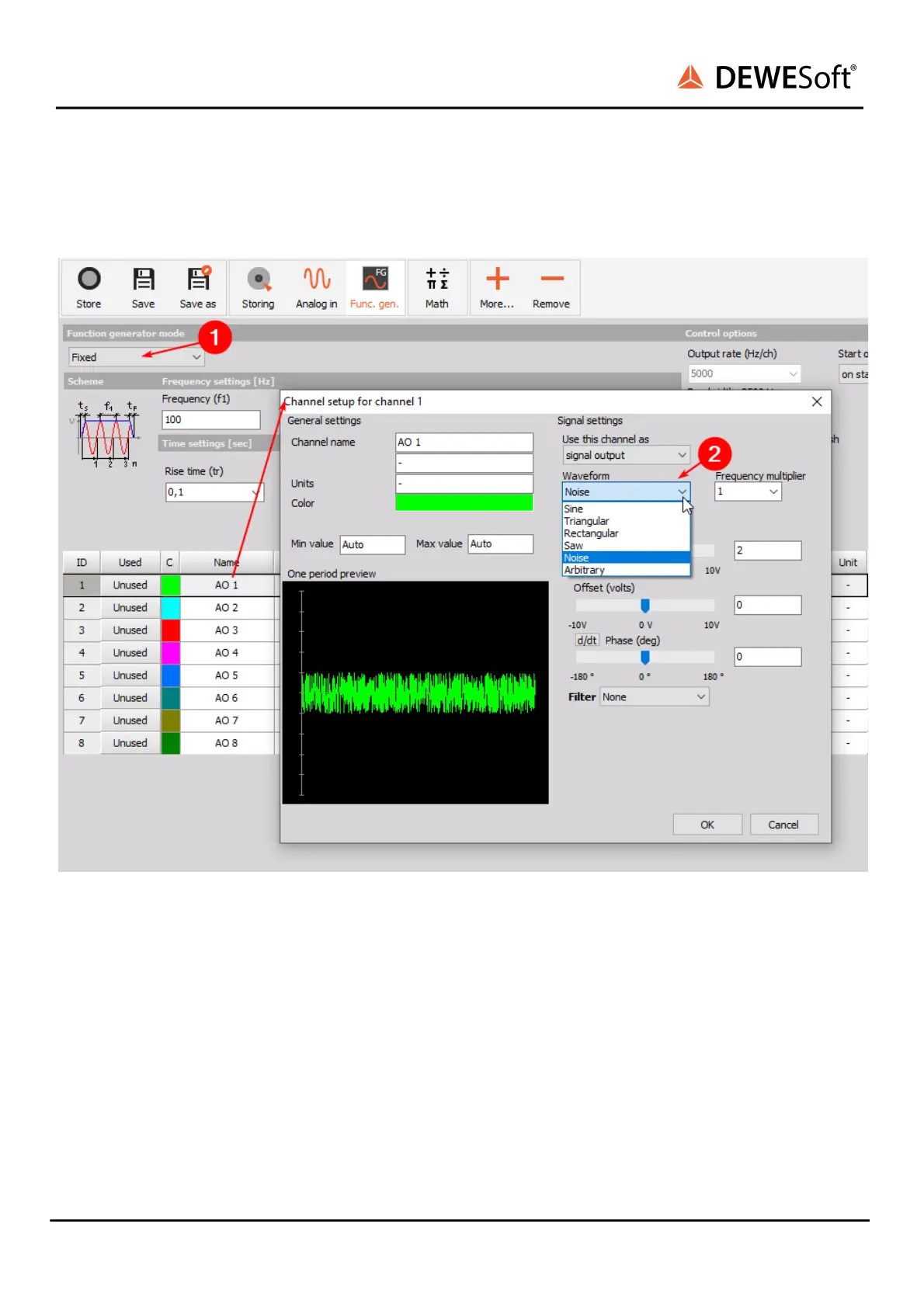924x1309 pixels.
Task: Click the Min value Auto field
Action: [x=373, y=544]
